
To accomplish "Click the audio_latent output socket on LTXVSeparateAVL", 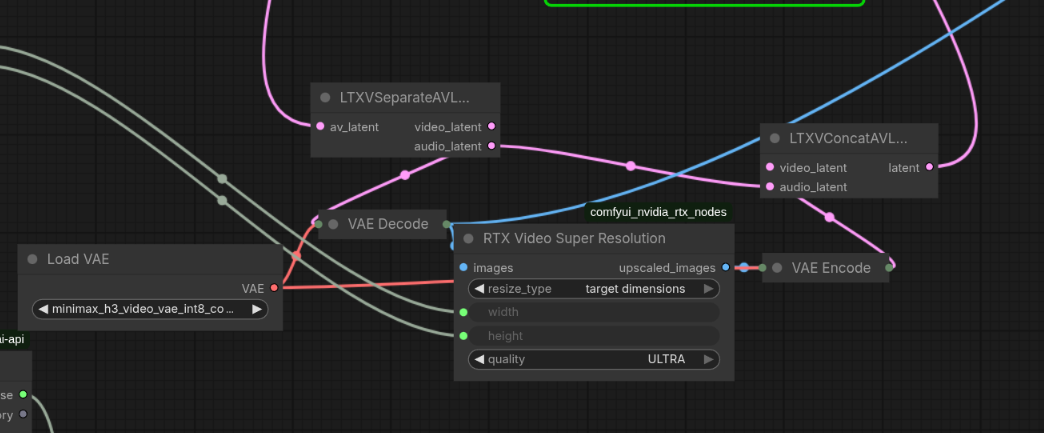I will [491, 146].
